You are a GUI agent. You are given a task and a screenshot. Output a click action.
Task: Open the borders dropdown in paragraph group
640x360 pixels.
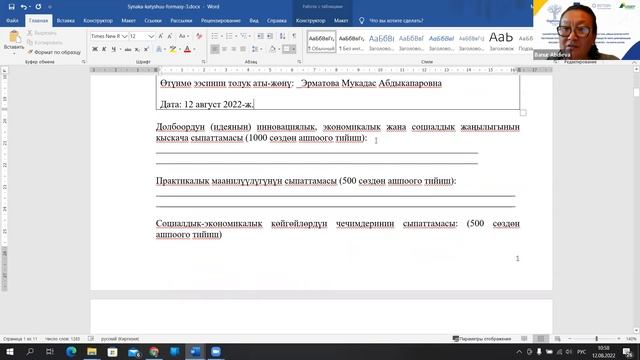tap(293, 49)
